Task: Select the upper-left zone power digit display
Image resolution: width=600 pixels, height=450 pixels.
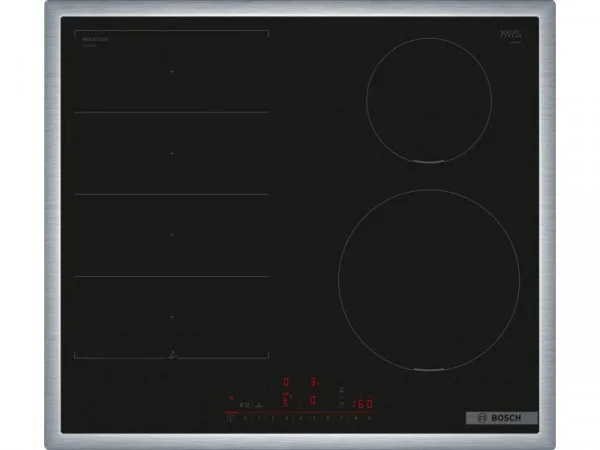Action: [286, 382]
